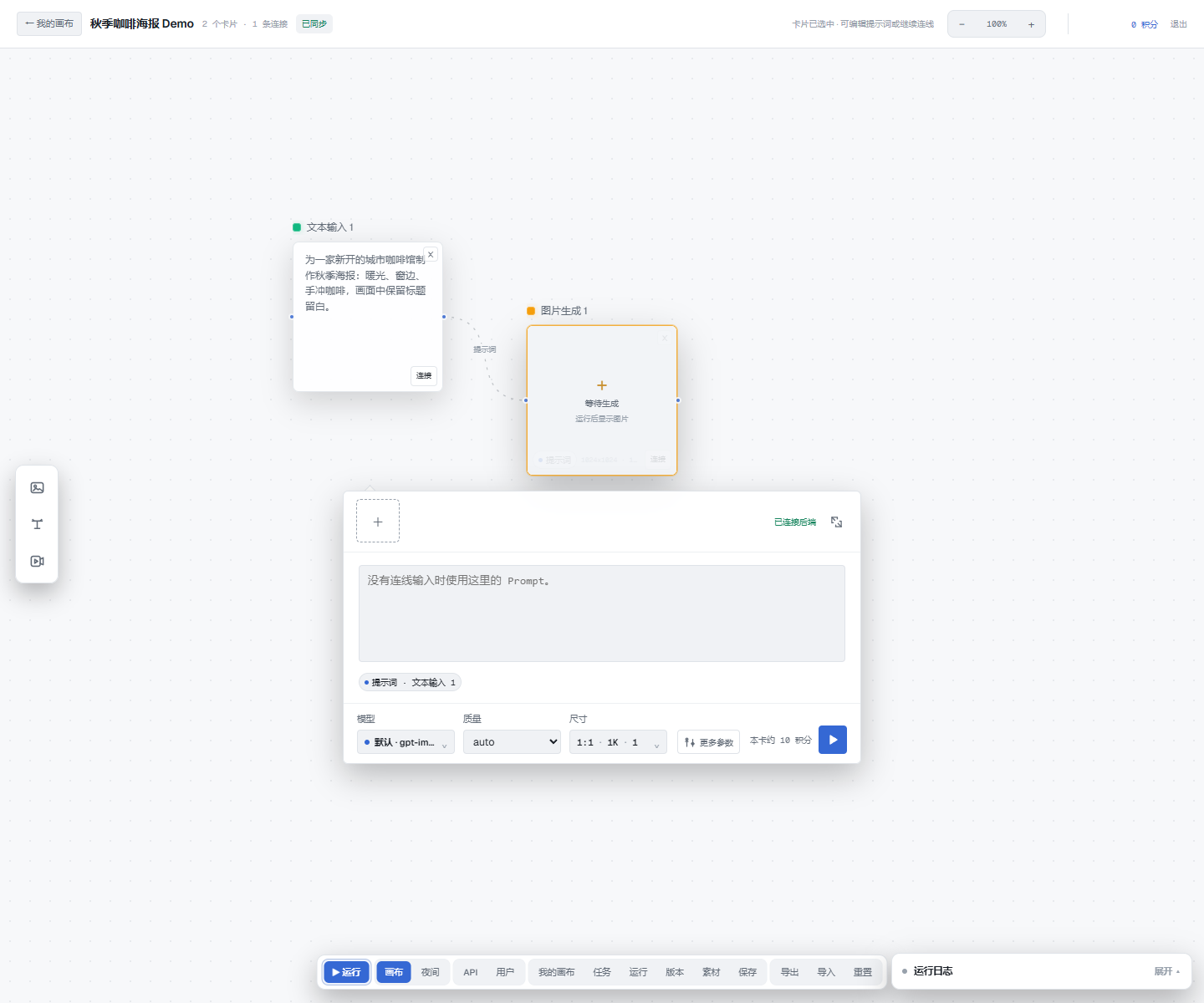
Task: Open the 任务 tab in the bottom bar
Action: click(602, 972)
